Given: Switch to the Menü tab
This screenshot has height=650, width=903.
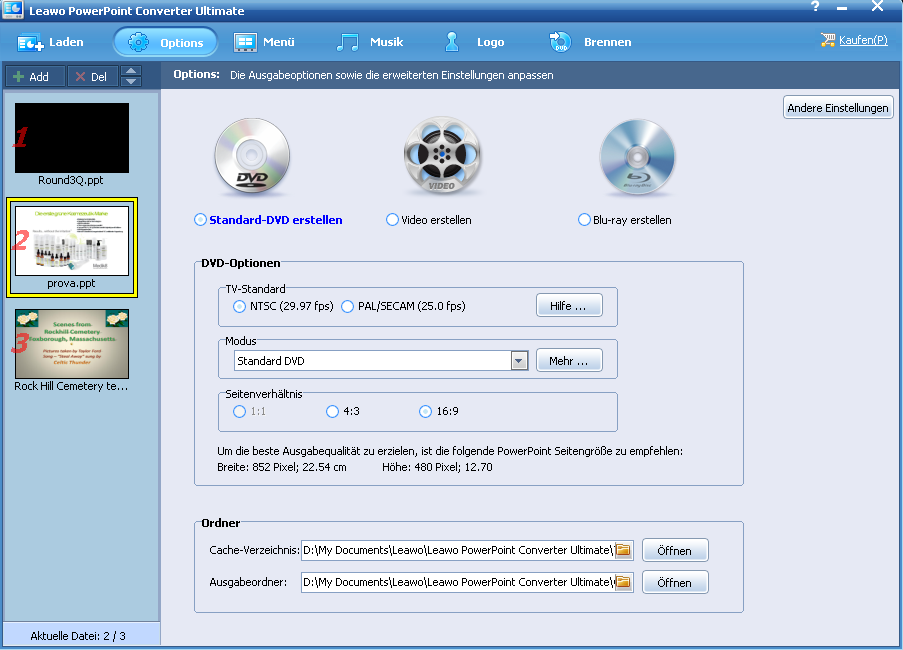Looking at the screenshot, I should pyautogui.click(x=264, y=42).
